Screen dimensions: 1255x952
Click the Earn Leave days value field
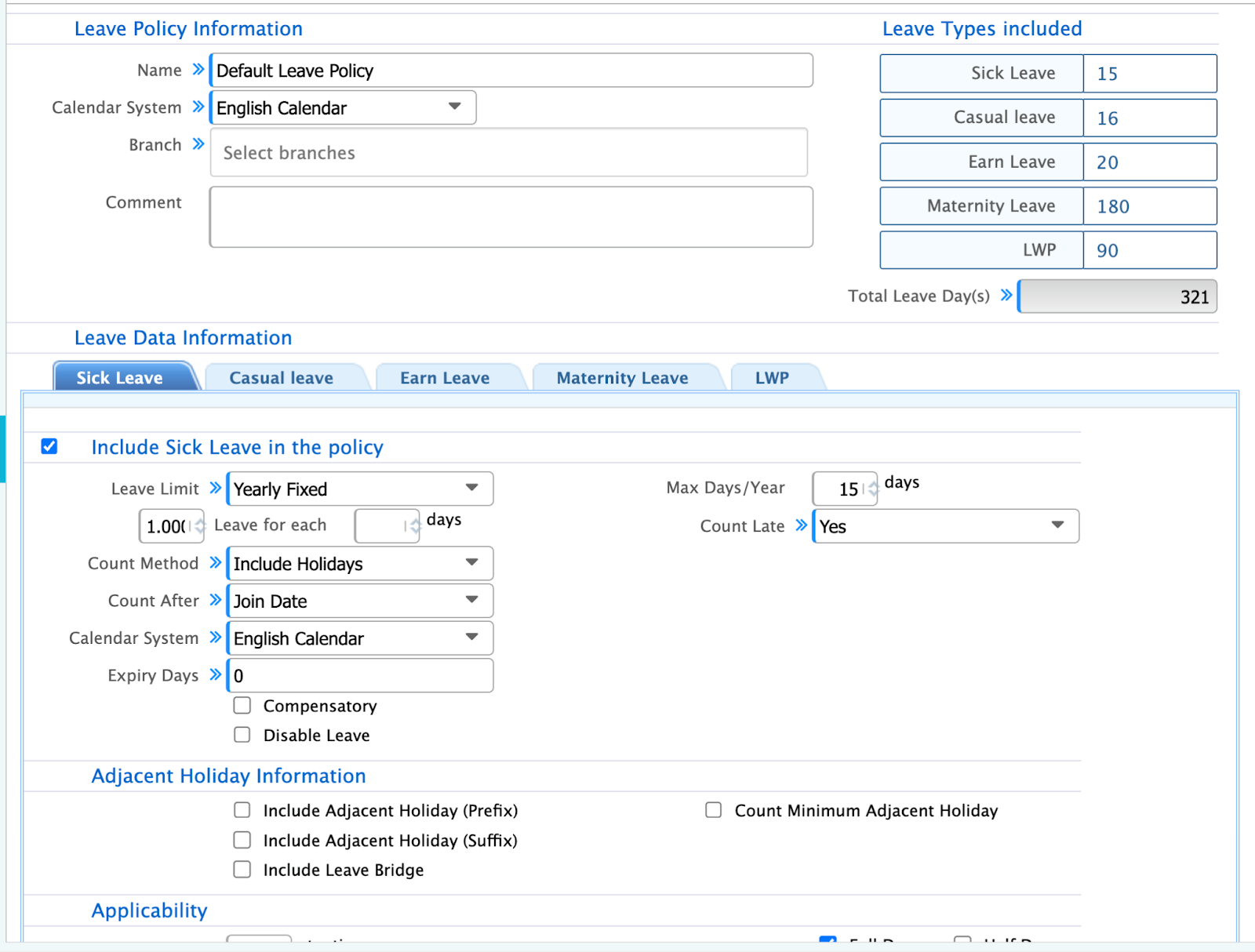(x=1149, y=162)
